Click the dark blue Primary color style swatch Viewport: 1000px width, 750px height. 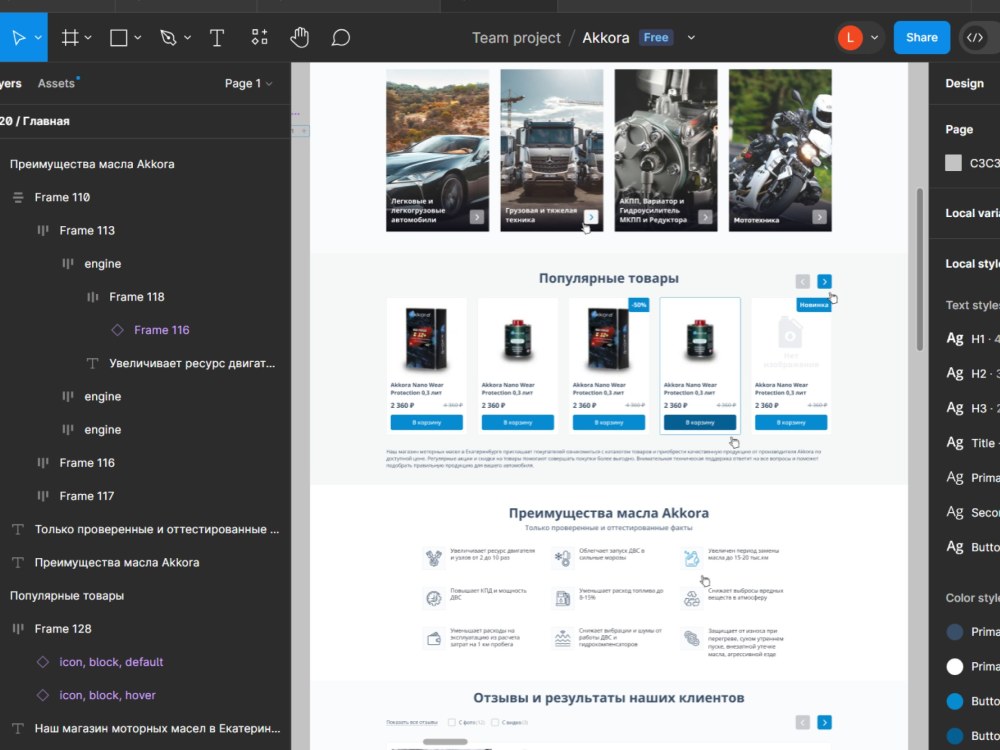tap(955, 632)
